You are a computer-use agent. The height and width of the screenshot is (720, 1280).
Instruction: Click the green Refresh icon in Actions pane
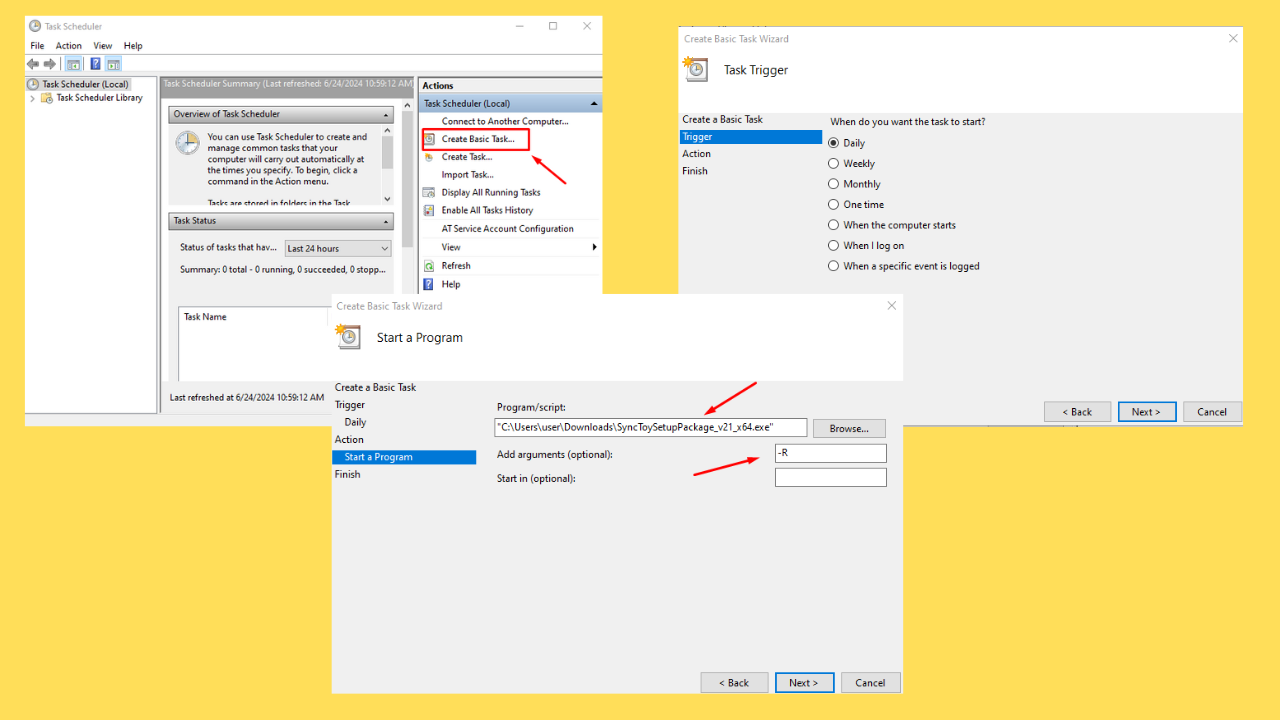point(430,266)
